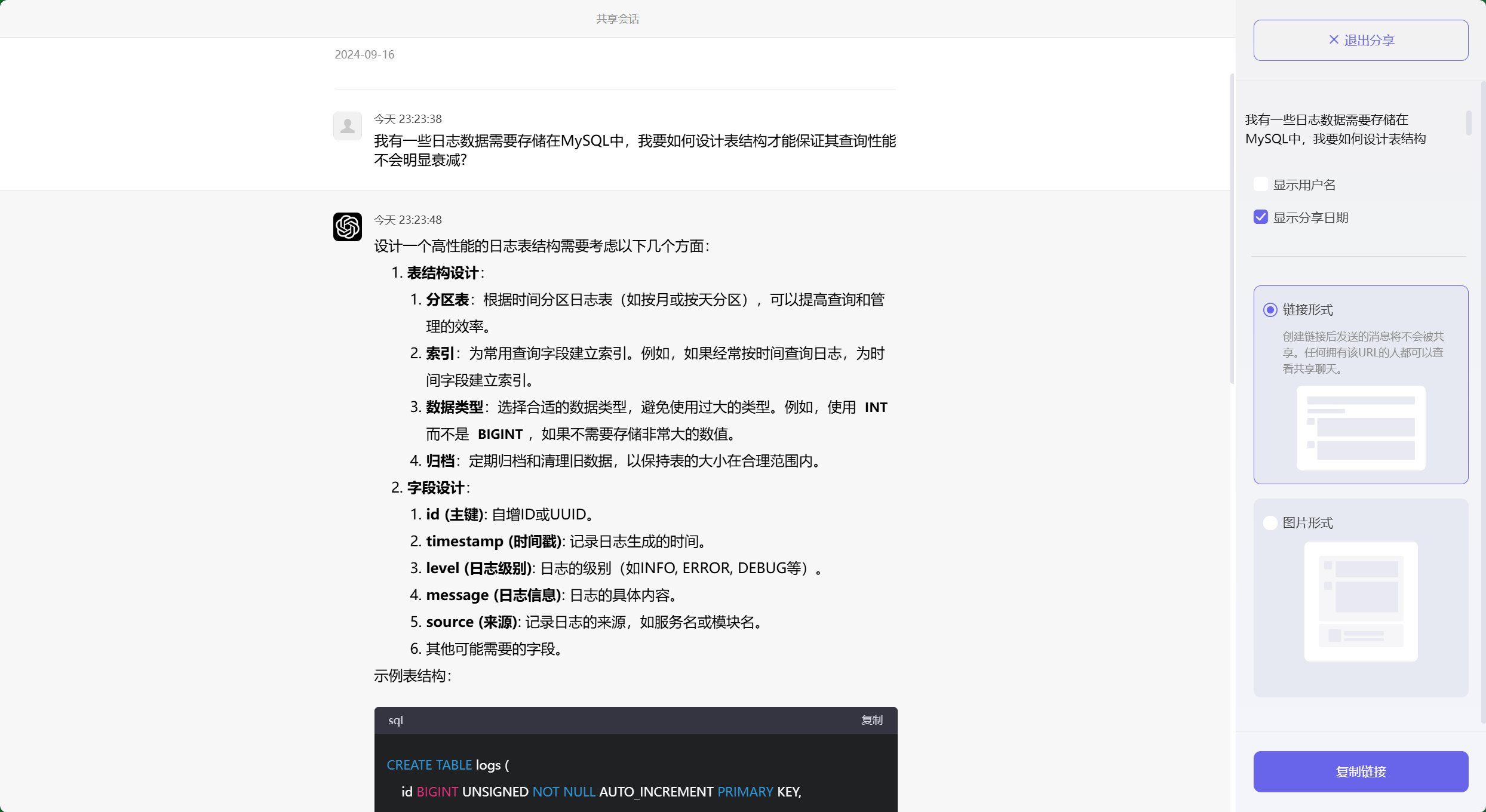Click the 今天 23:23:48 timestamp
Viewport: 1486px width, 812px height.
tap(407, 220)
